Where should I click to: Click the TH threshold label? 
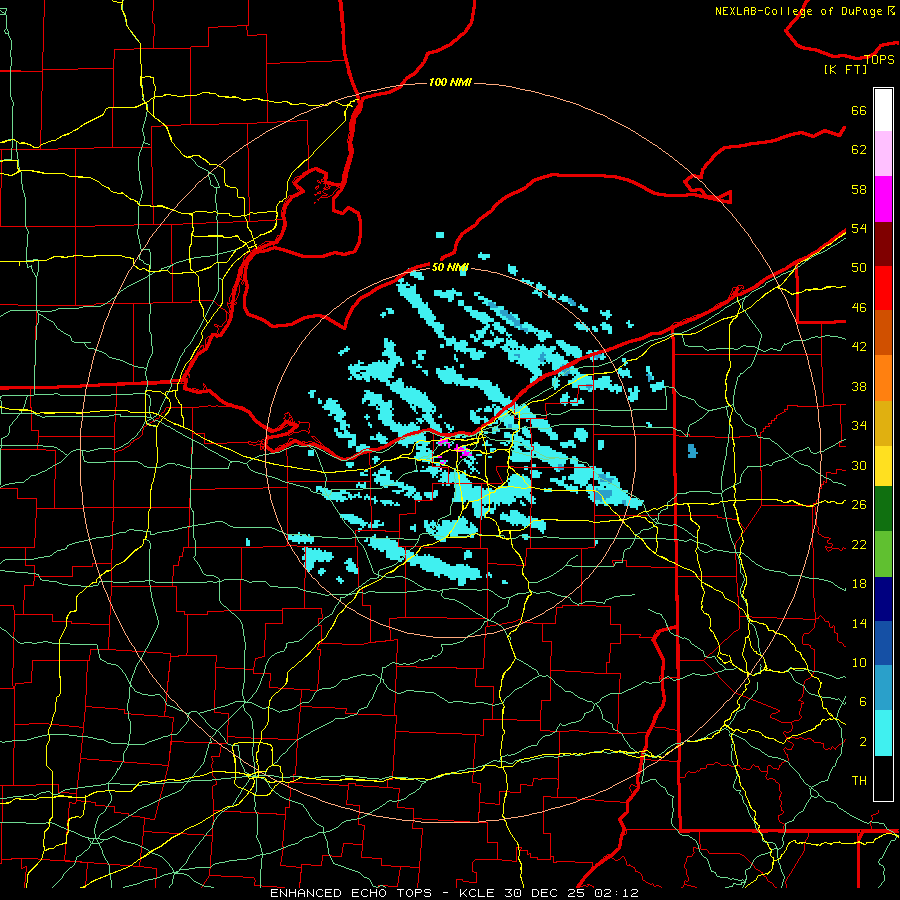(859, 781)
